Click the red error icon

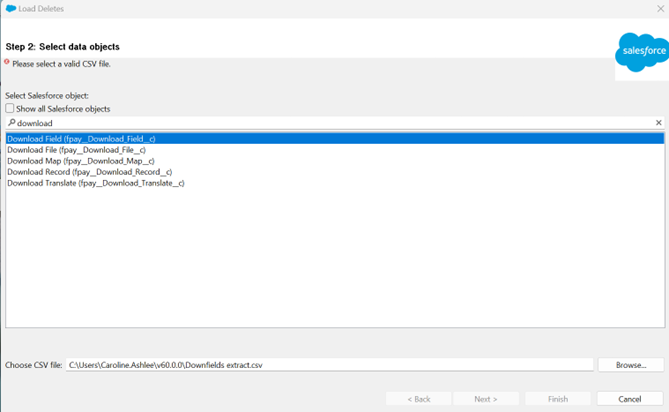(x=7, y=63)
